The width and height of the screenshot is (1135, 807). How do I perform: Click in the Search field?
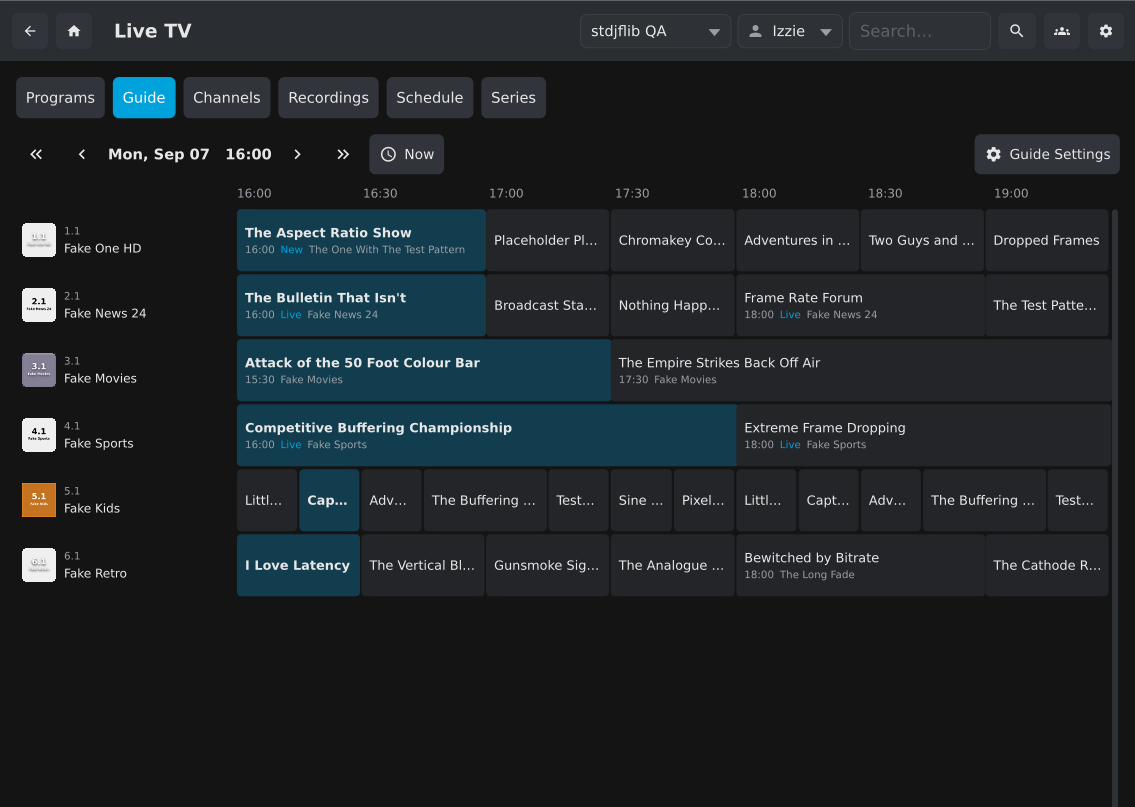tap(919, 31)
